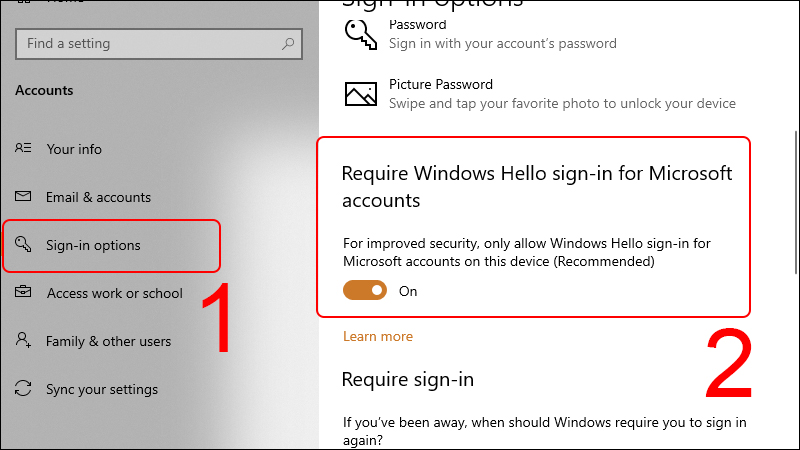The width and height of the screenshot is (800, 450).
Task: Click the Access work or school briefcase icon
Action: [x=24, y=293]
